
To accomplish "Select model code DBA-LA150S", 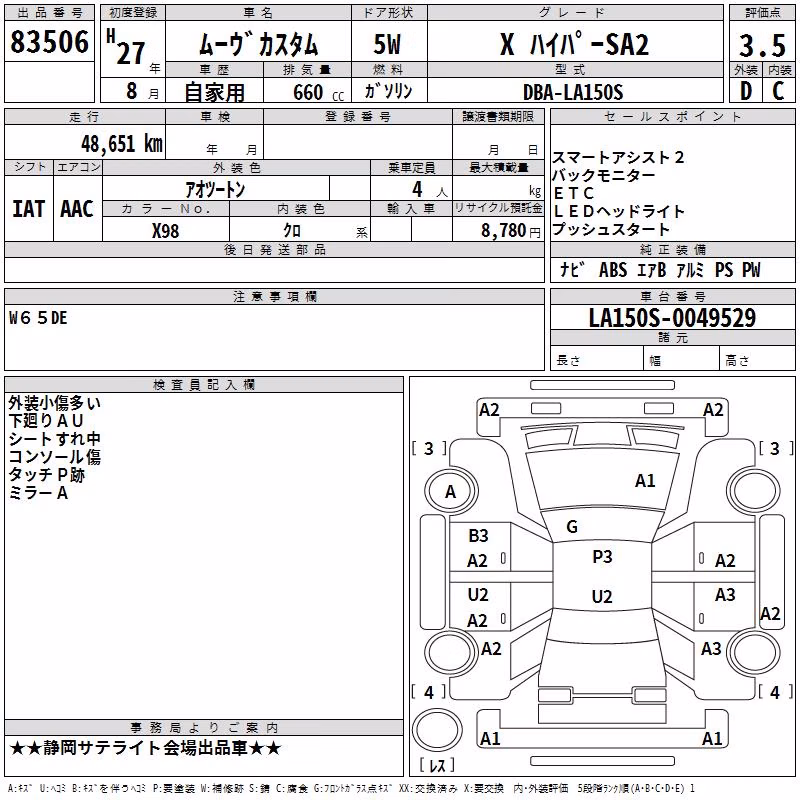I will (573, 92).
